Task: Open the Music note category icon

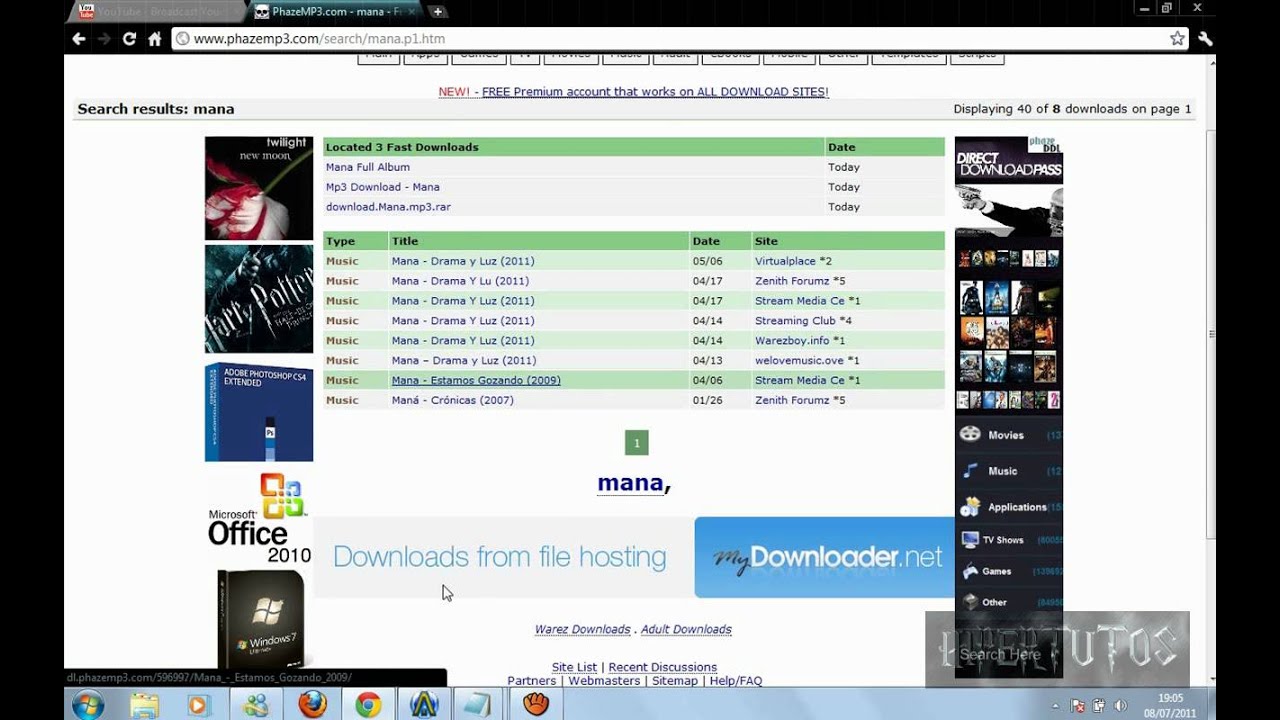Action: point(970,471)
